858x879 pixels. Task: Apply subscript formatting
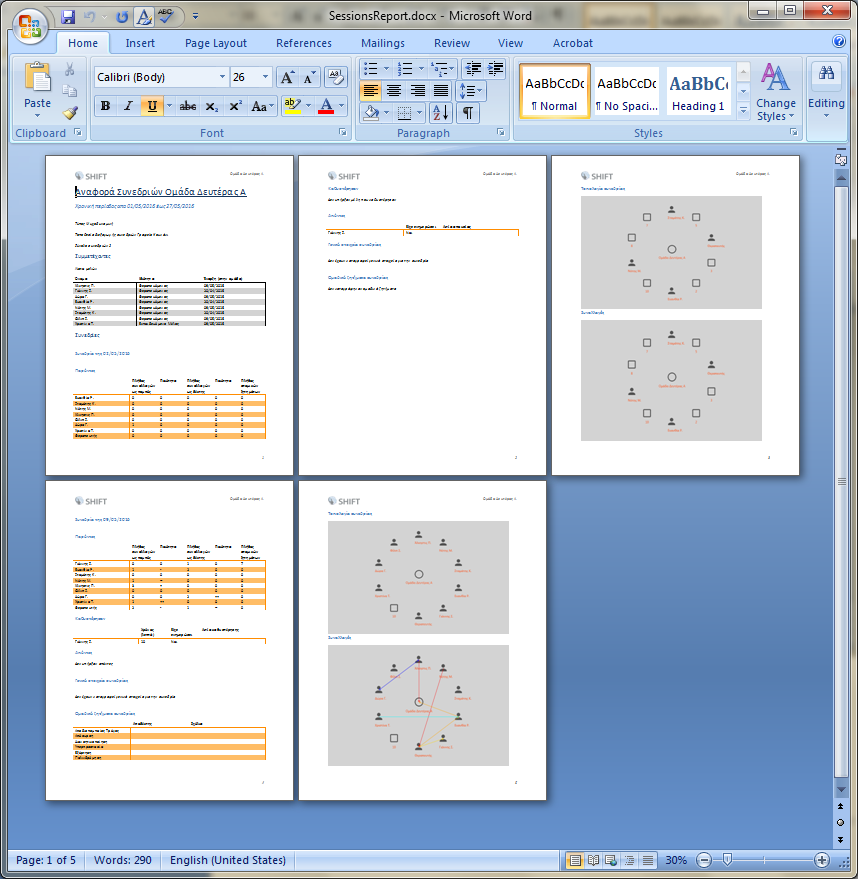(x=211, y=106)
